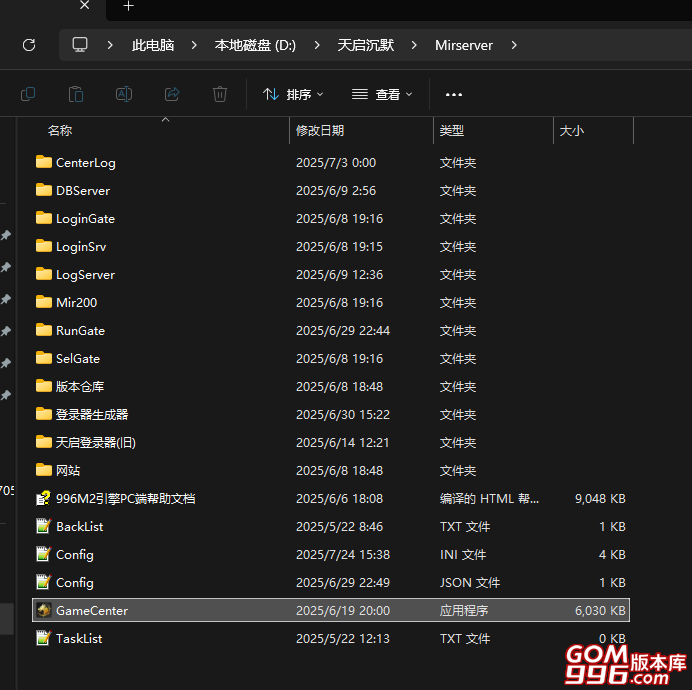692x690 pixels.
Task: Open the 排序 sort dropdown
Action: tap(293, 94)
